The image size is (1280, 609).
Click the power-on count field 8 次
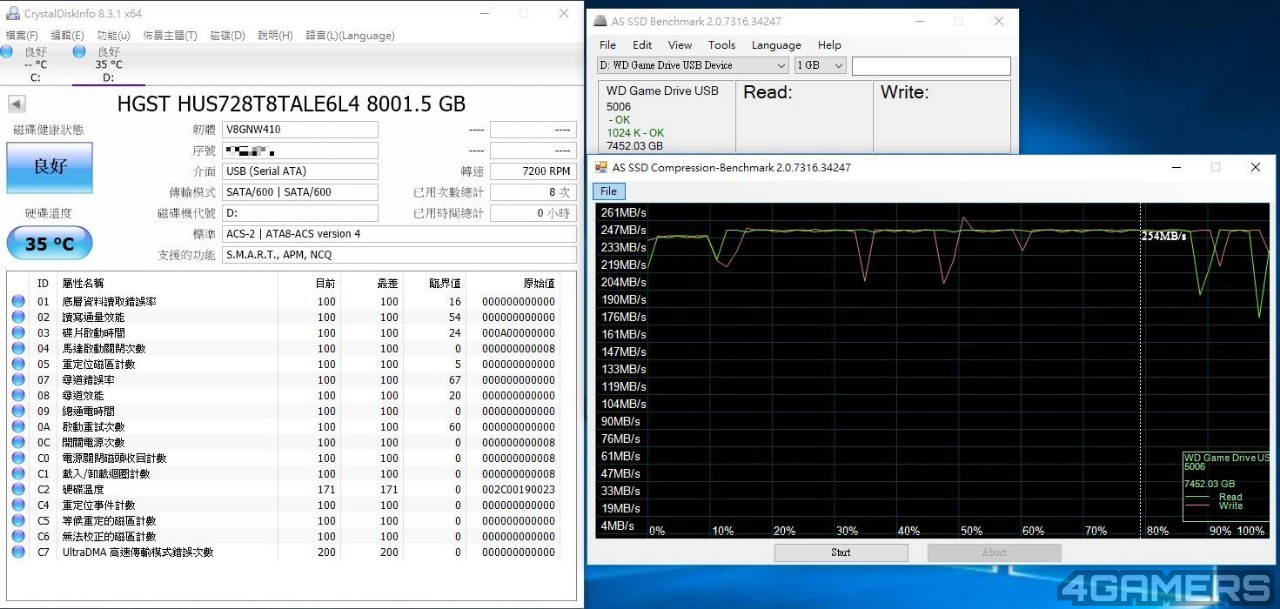[x=533, y=192]
